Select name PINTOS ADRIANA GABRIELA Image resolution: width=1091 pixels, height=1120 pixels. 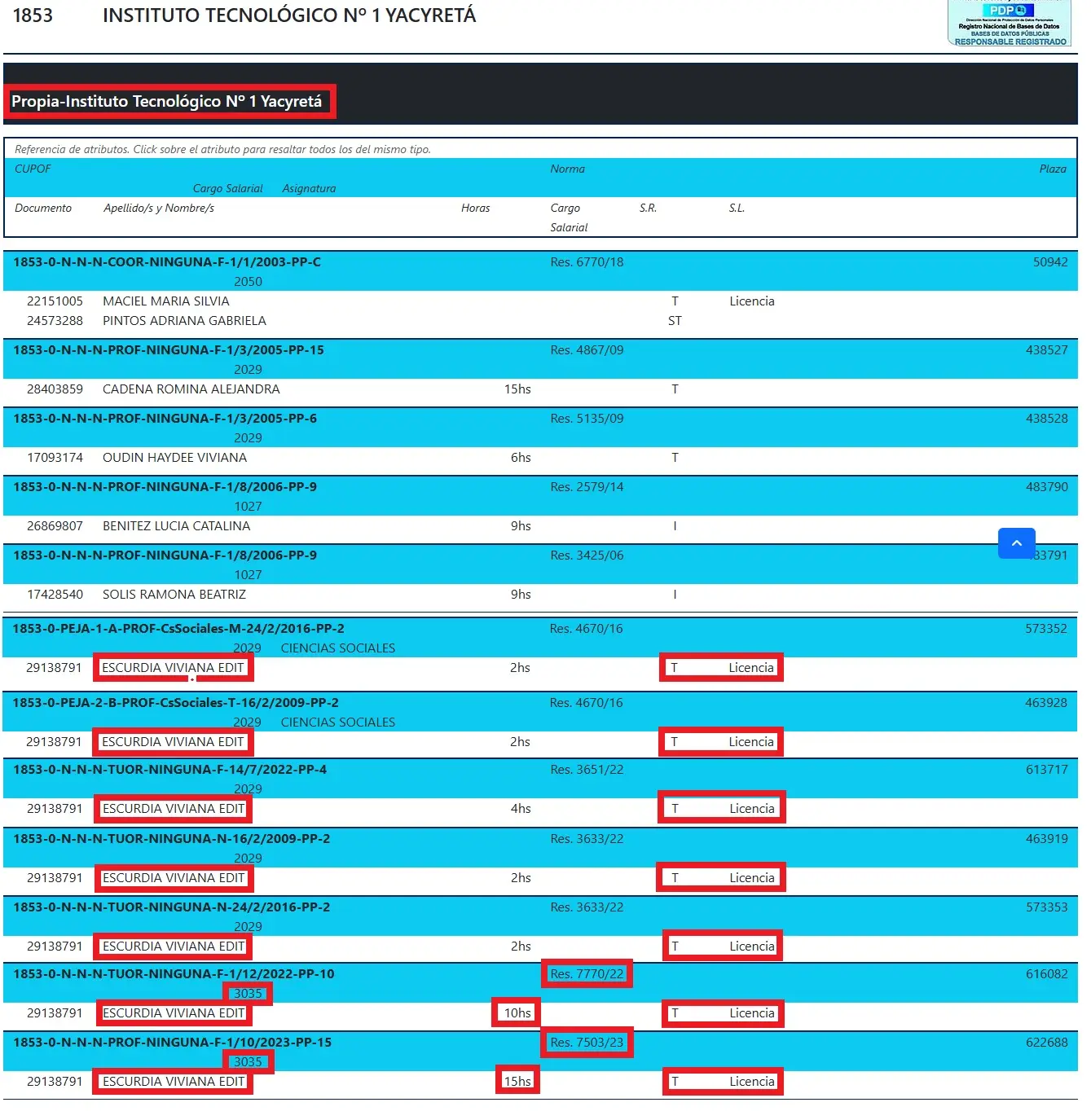(x=184, y=321)
